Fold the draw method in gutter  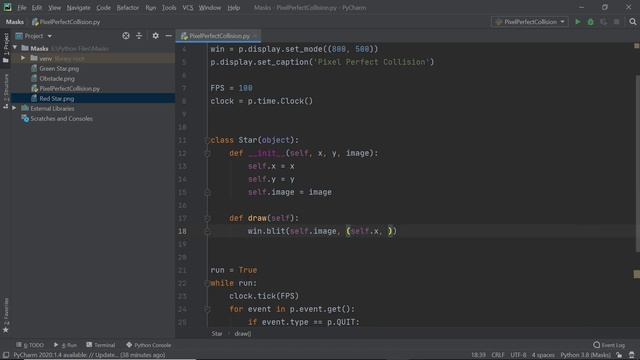tap(207, 218)
